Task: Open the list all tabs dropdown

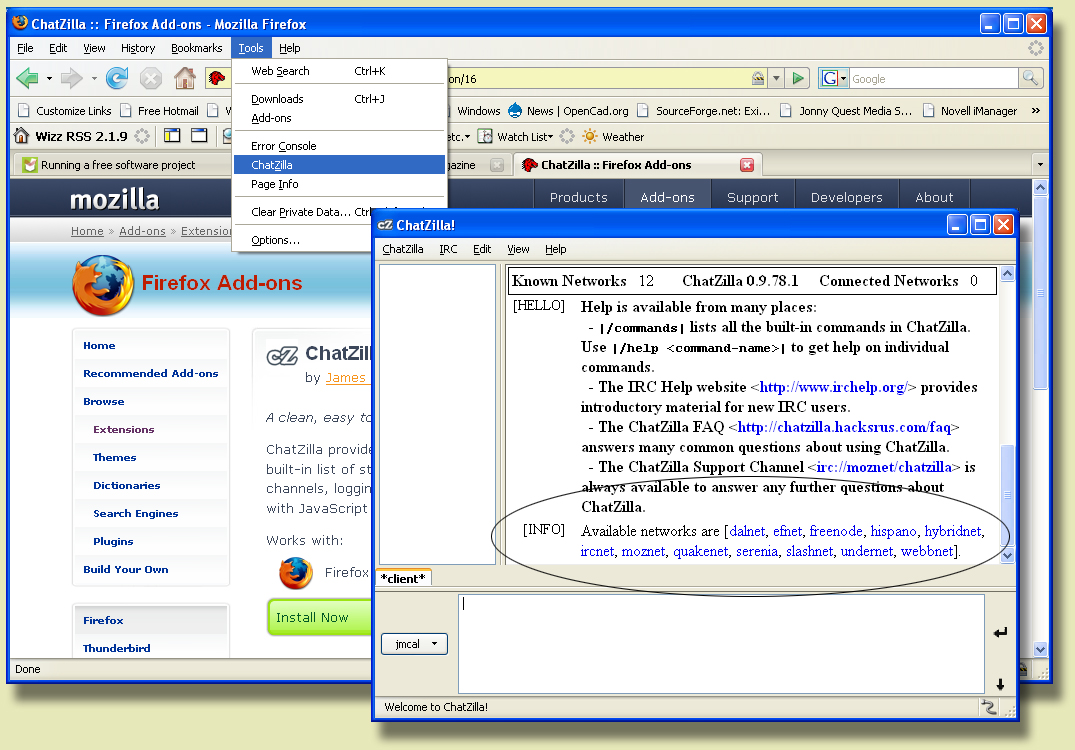Action: (1040, 165)
